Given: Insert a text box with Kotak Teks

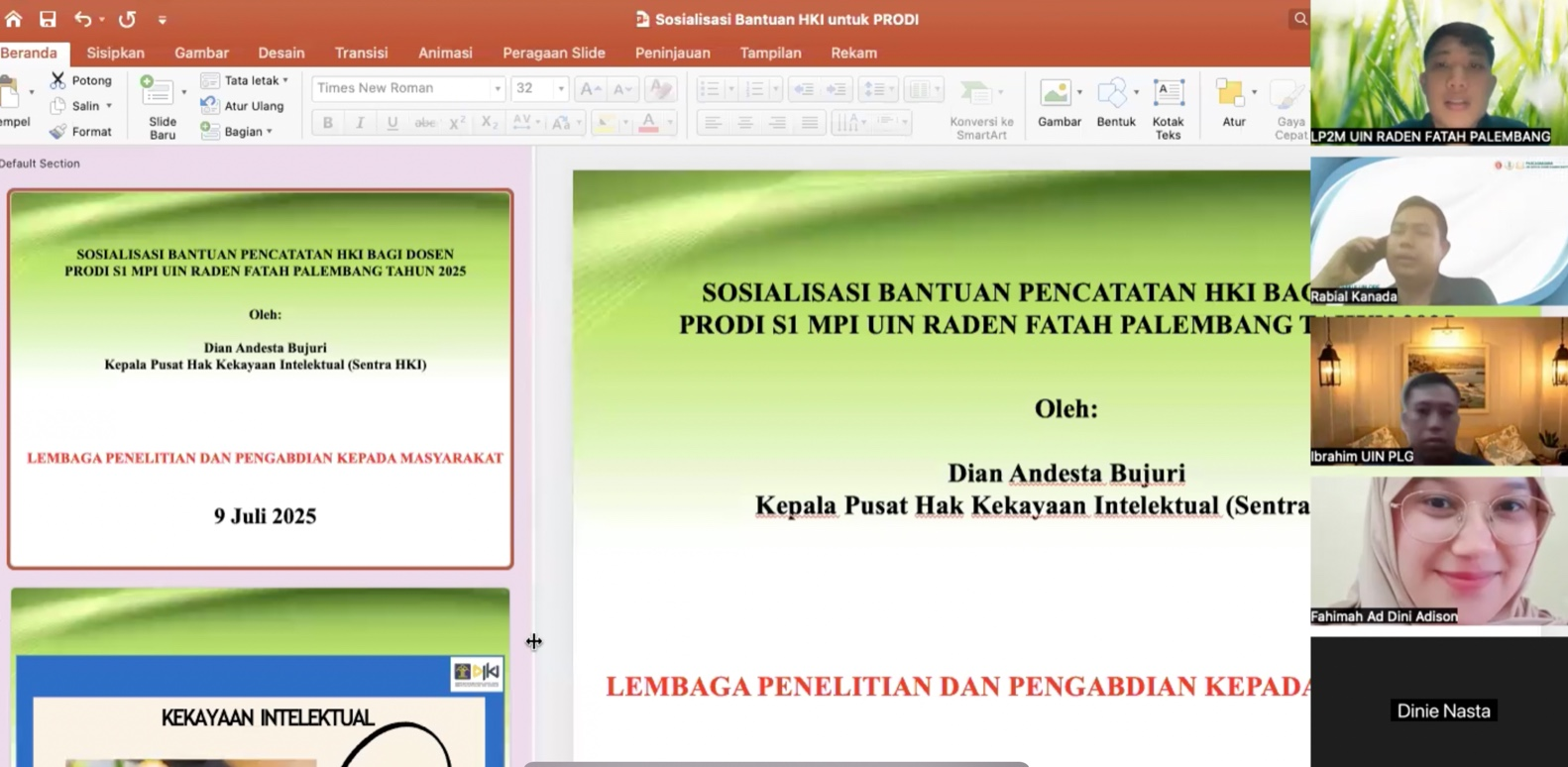Looking at the screenshot, I should 1169,109.
